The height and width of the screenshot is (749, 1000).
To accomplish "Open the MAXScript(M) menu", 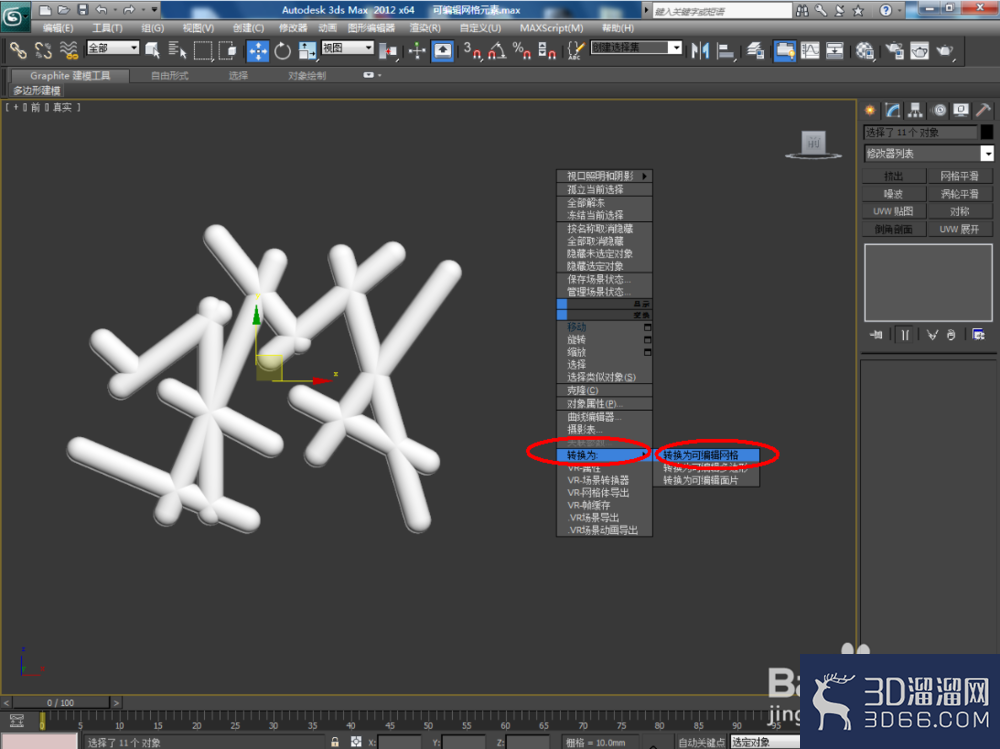I will coord(551,28).
